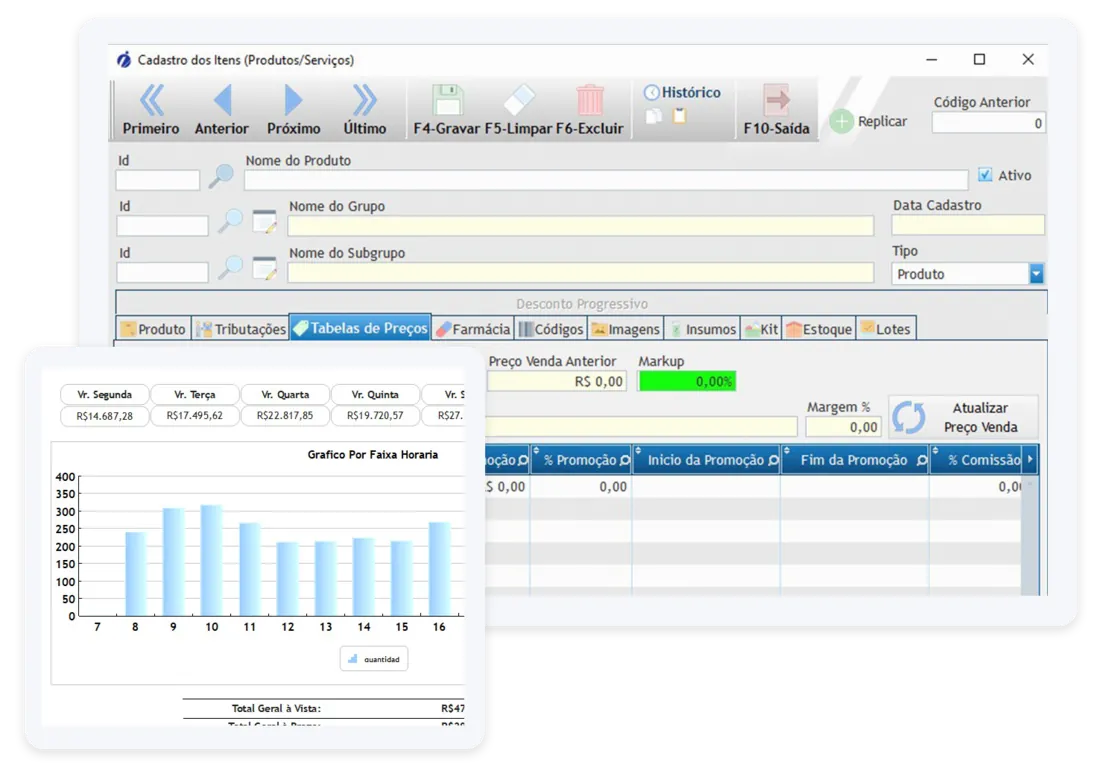The image size is (1100, 765).
Task: Jump to Último record icon
Action: (364, 100)
